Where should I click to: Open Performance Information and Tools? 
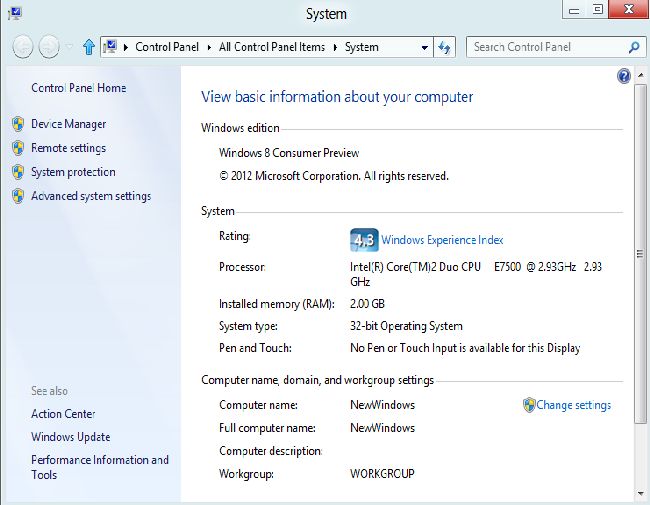pyautogui.click(x=100, y=467)
